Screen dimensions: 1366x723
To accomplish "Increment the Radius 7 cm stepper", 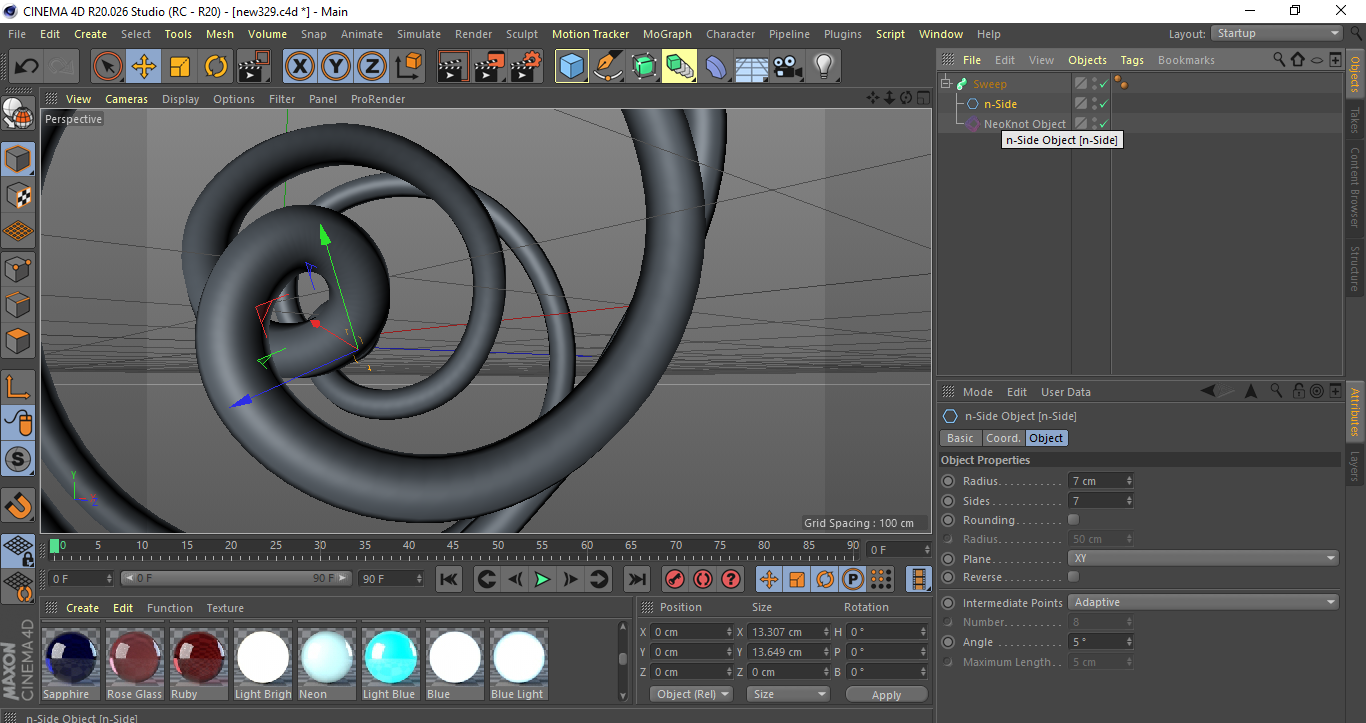I will click(1129, 478).
